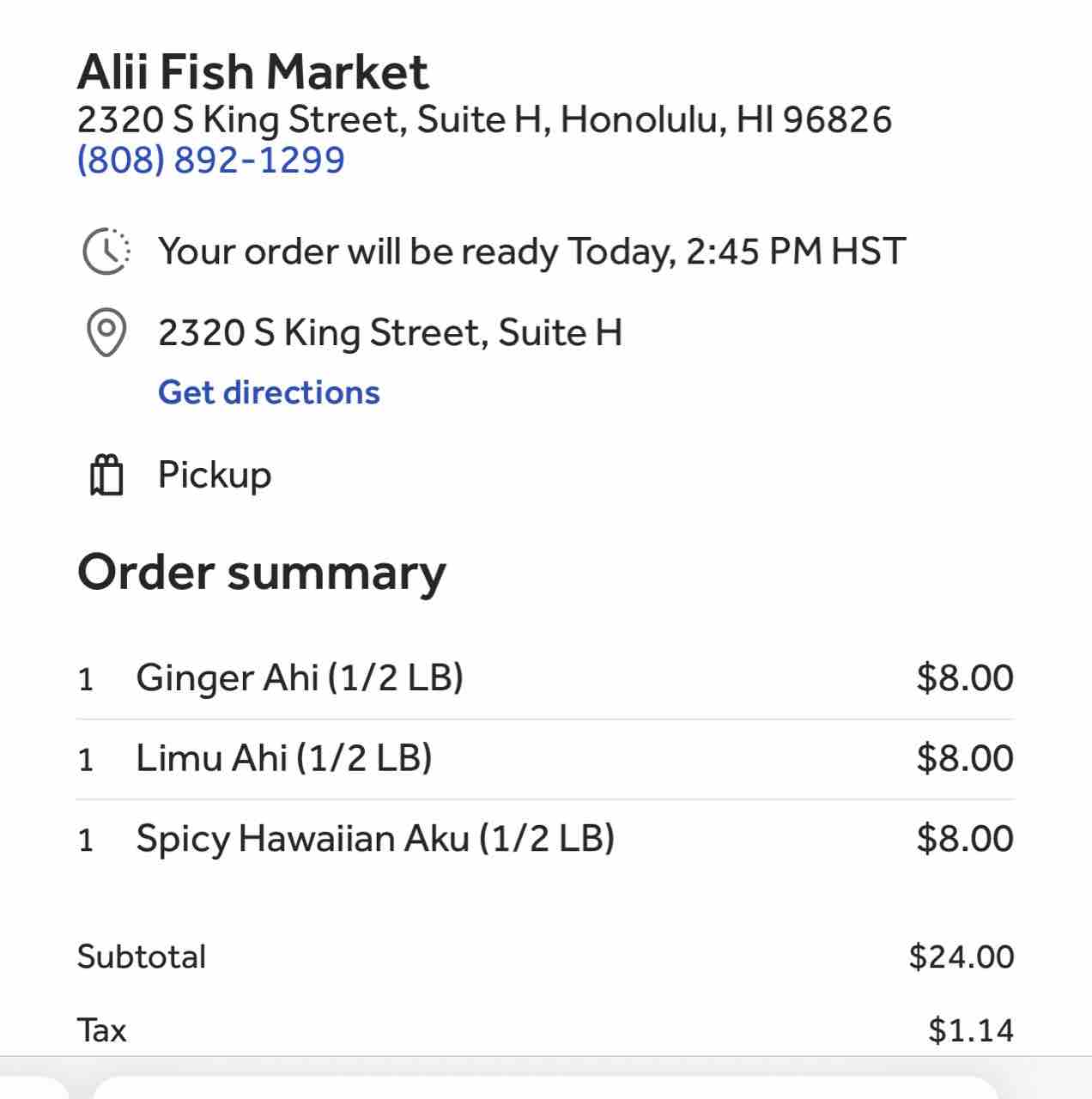Click the $1.14 tax amount

click(971, 1029)
